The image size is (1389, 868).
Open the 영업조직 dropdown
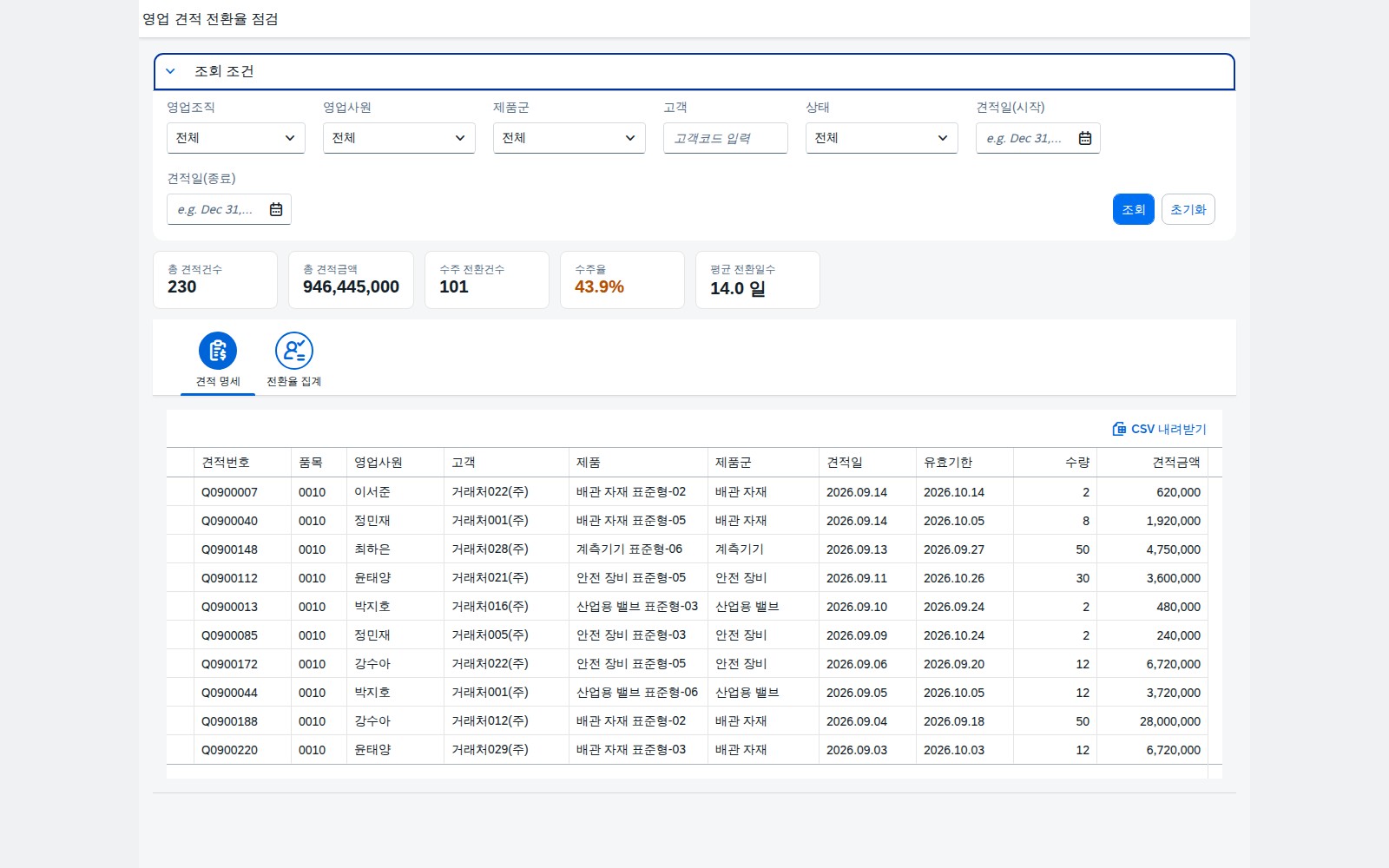click(236, 138)
